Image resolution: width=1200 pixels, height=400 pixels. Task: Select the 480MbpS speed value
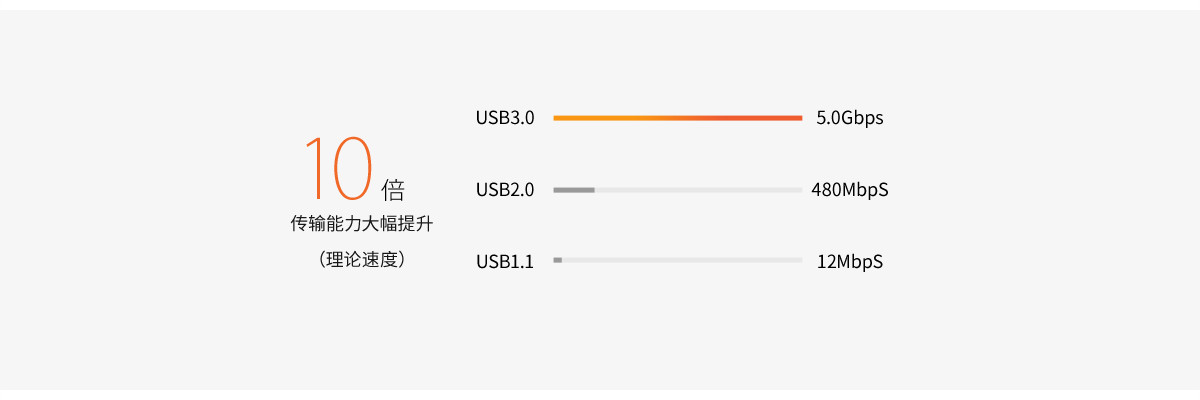click(850, 190)
